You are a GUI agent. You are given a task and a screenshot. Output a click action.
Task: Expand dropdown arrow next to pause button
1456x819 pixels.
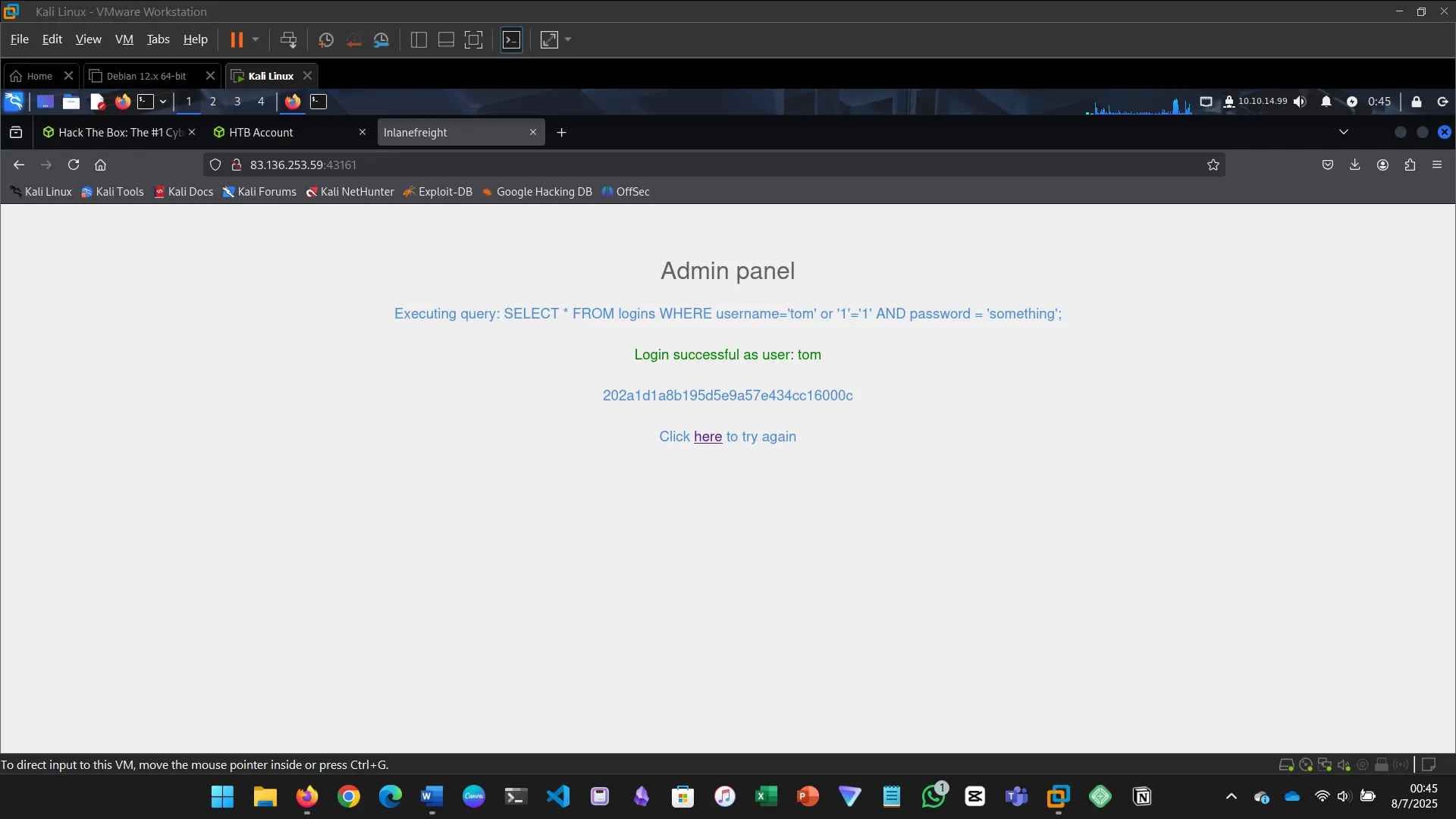[256, 39]
